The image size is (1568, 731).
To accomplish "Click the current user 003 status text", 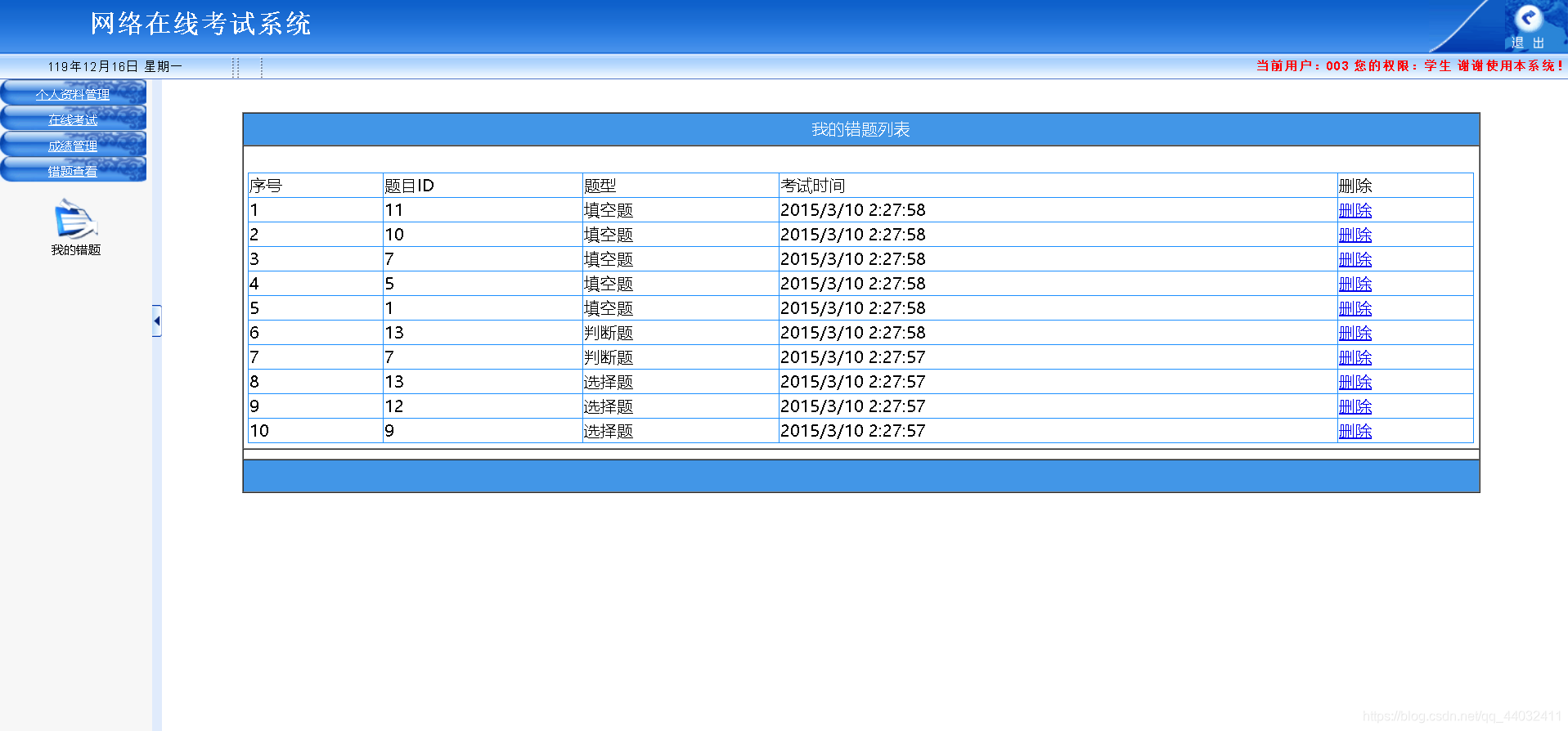I will pos(1409,65).
